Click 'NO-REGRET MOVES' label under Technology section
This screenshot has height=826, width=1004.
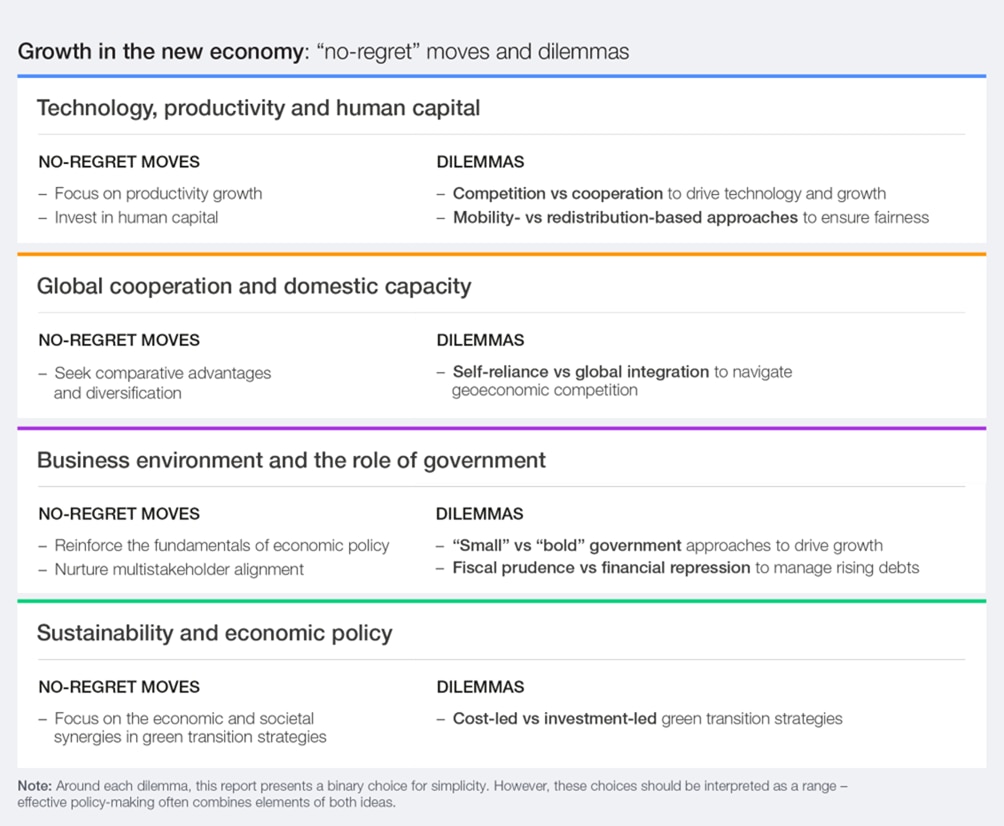[119, 162]
